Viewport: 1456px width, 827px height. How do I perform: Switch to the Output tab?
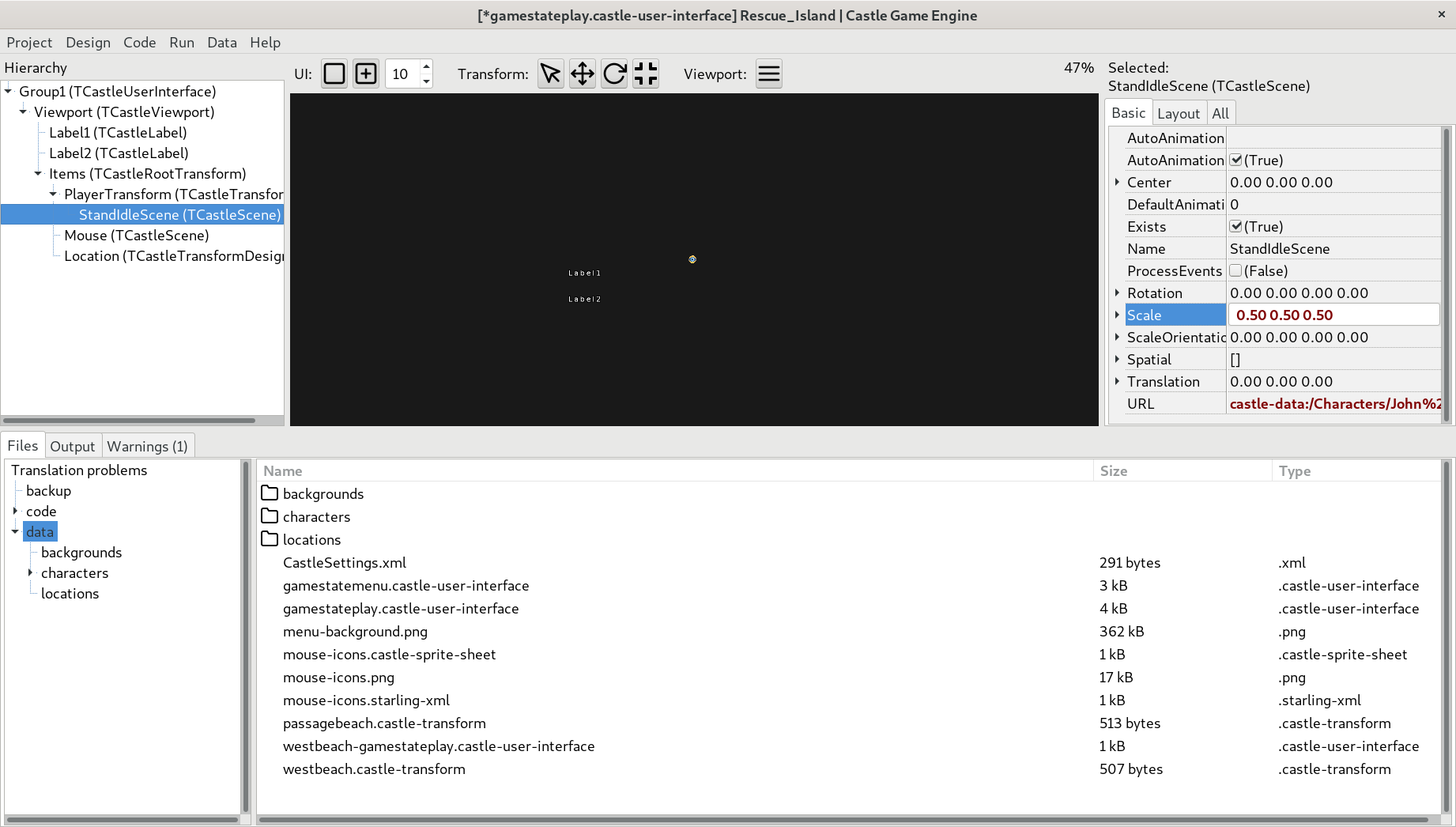click(73, 446)
